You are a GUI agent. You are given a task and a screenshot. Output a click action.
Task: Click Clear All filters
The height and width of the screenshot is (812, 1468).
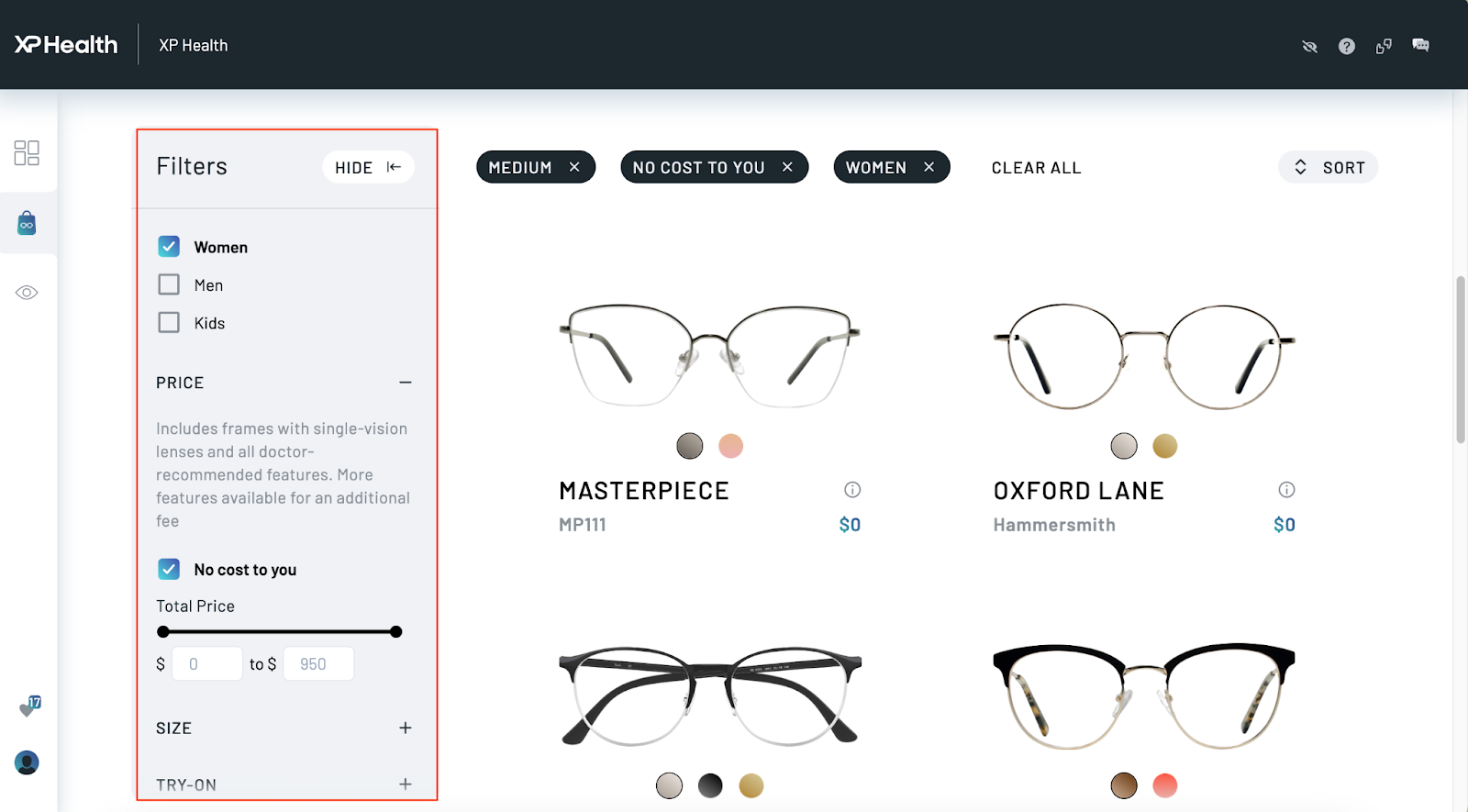(1036, 168)
